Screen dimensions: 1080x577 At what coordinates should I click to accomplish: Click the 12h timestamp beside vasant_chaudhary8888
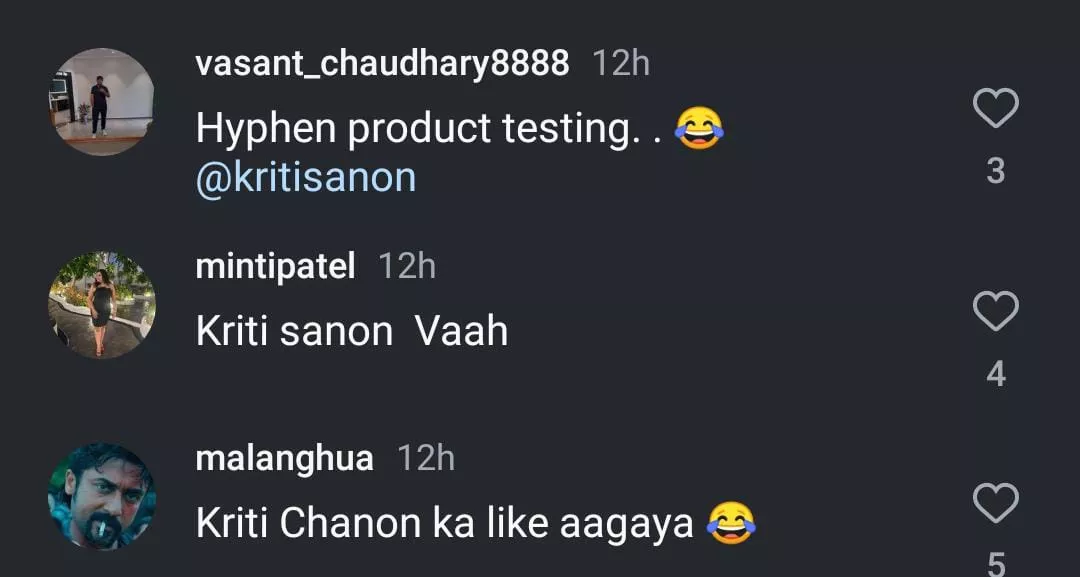coord(621,63)
